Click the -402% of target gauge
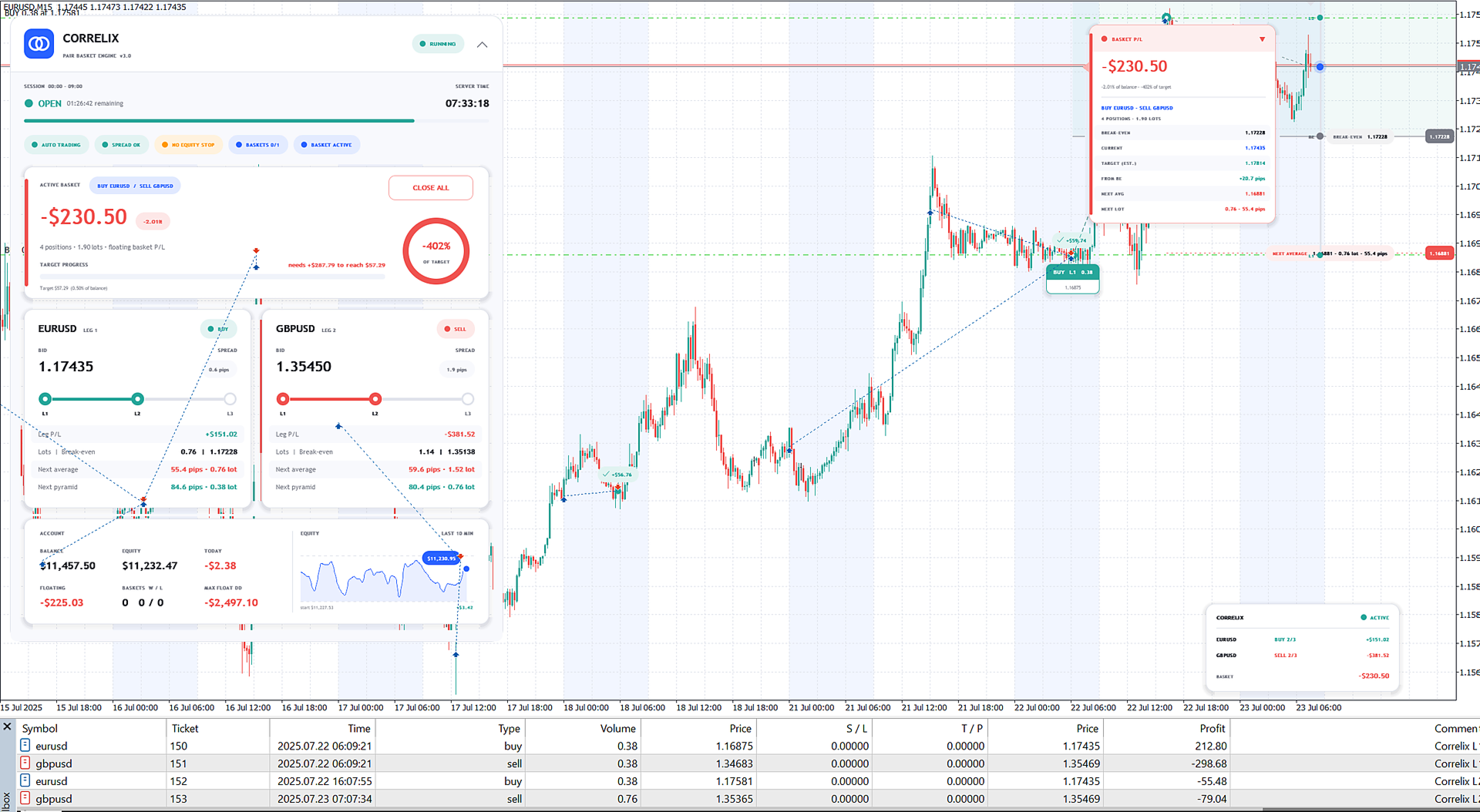Image resolution: width=1480 pixels, height=812 pixels. click(436, 251)
